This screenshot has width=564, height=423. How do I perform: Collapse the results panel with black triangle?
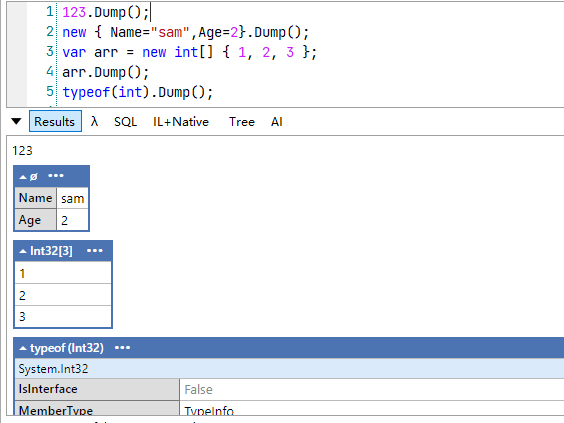pyautogui.click(x=16, y=121)
